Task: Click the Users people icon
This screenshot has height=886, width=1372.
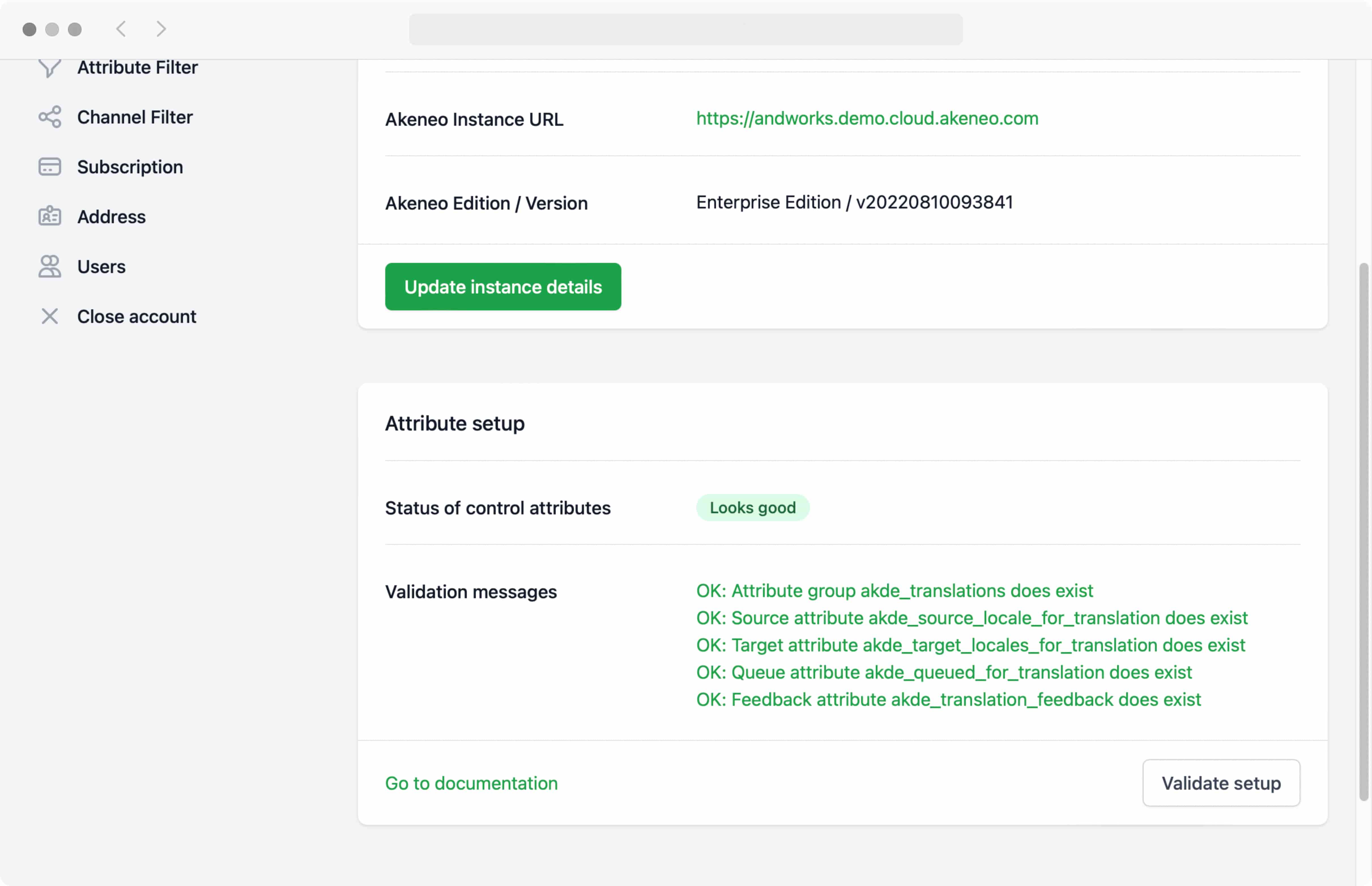Action: pos(50,266)
